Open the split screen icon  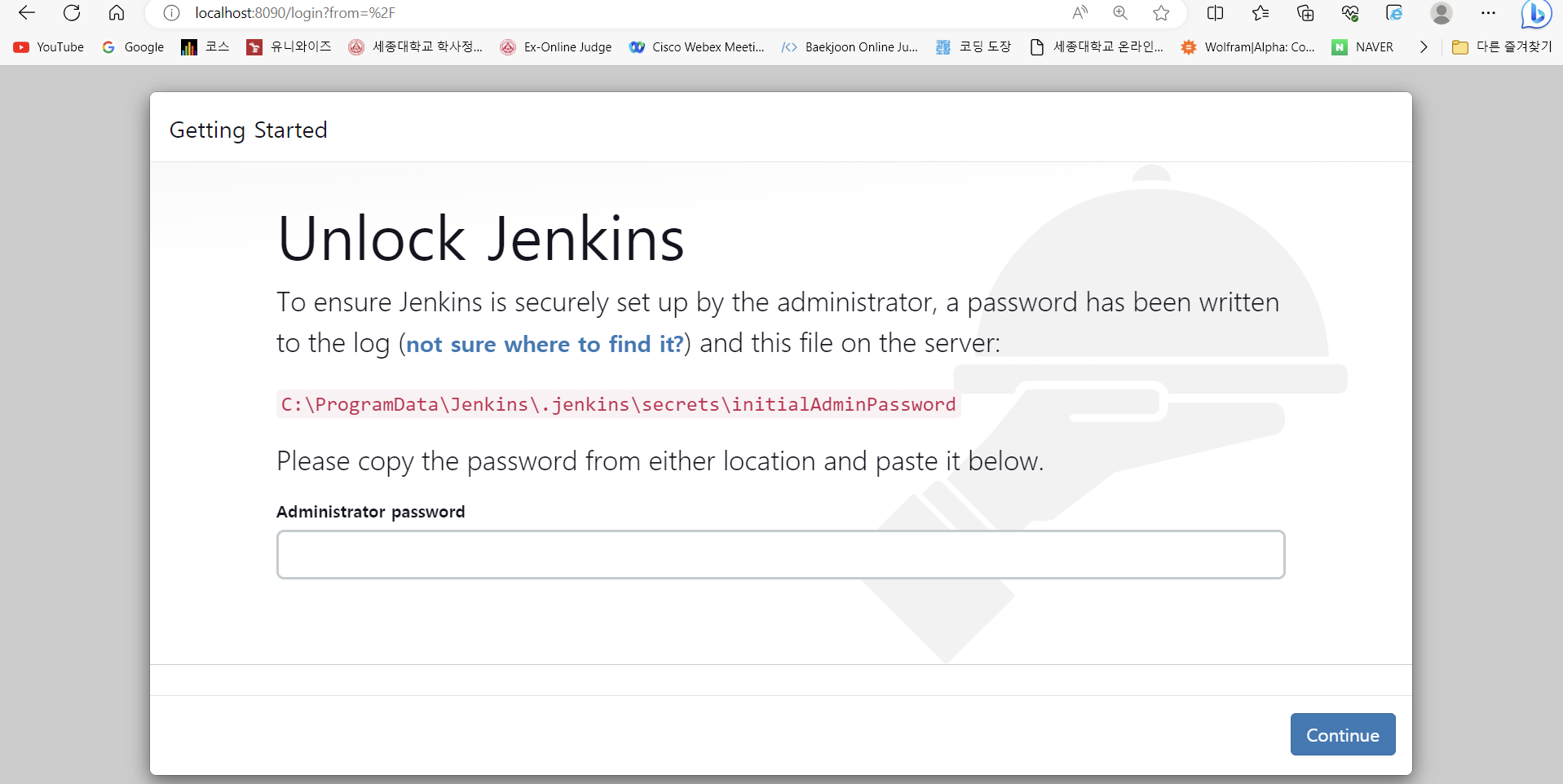[1215, 13]
